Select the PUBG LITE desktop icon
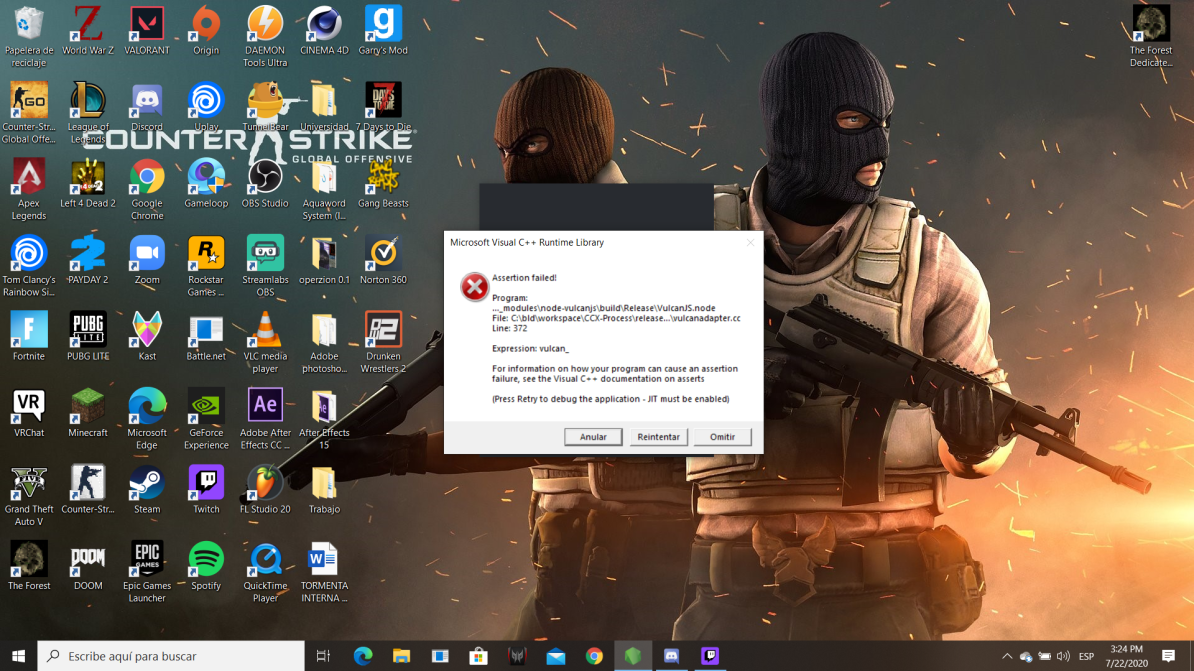This screenshot has height=671, width=1194. (x=88, y=337)
